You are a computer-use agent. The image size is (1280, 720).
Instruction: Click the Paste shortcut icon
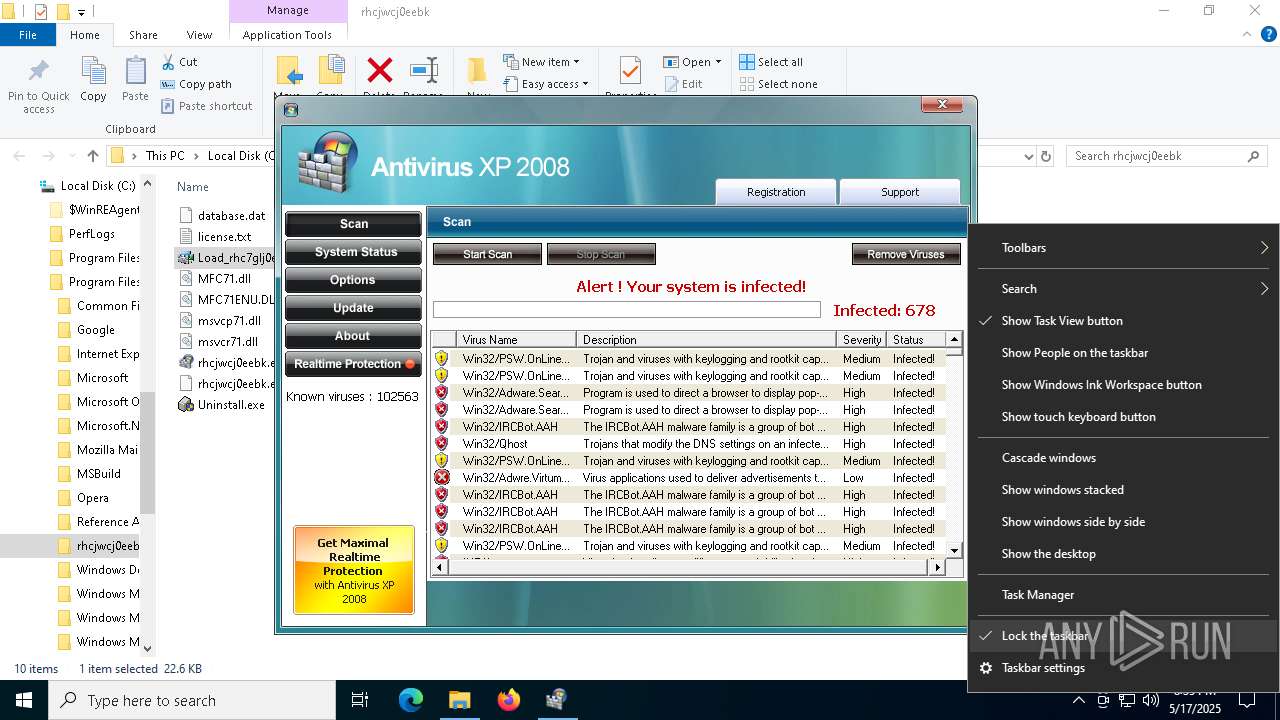(167, 106)
